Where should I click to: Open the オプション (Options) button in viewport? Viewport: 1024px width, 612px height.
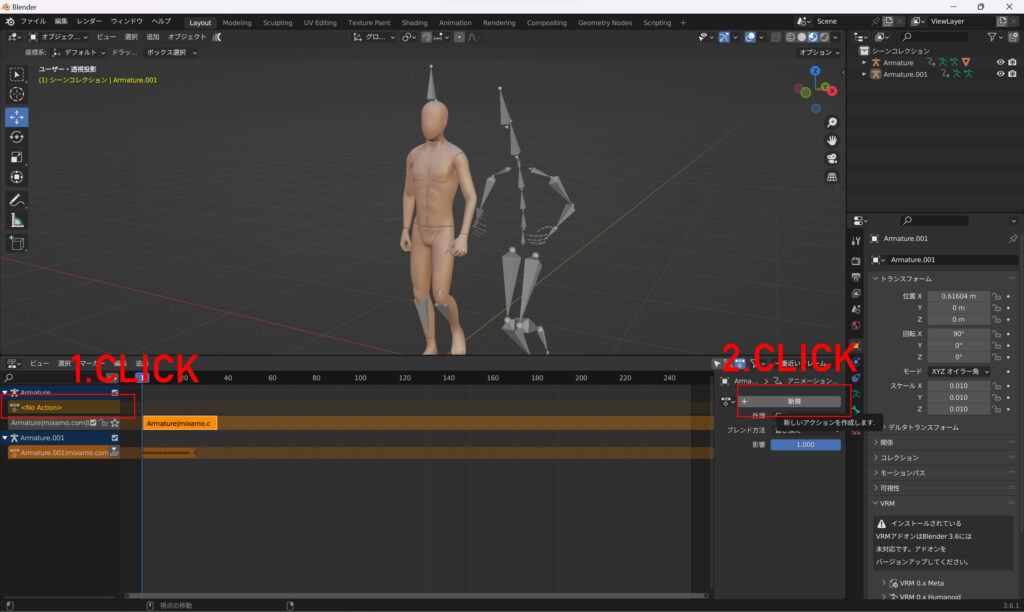819,52
